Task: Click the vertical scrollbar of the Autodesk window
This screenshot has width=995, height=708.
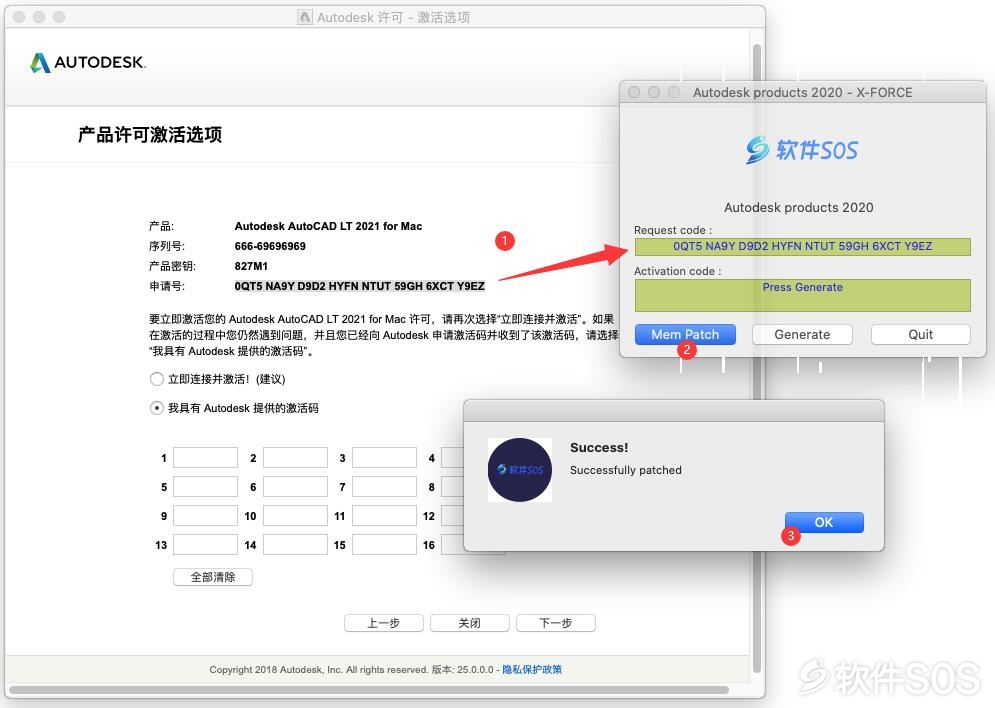Action: 756,358
